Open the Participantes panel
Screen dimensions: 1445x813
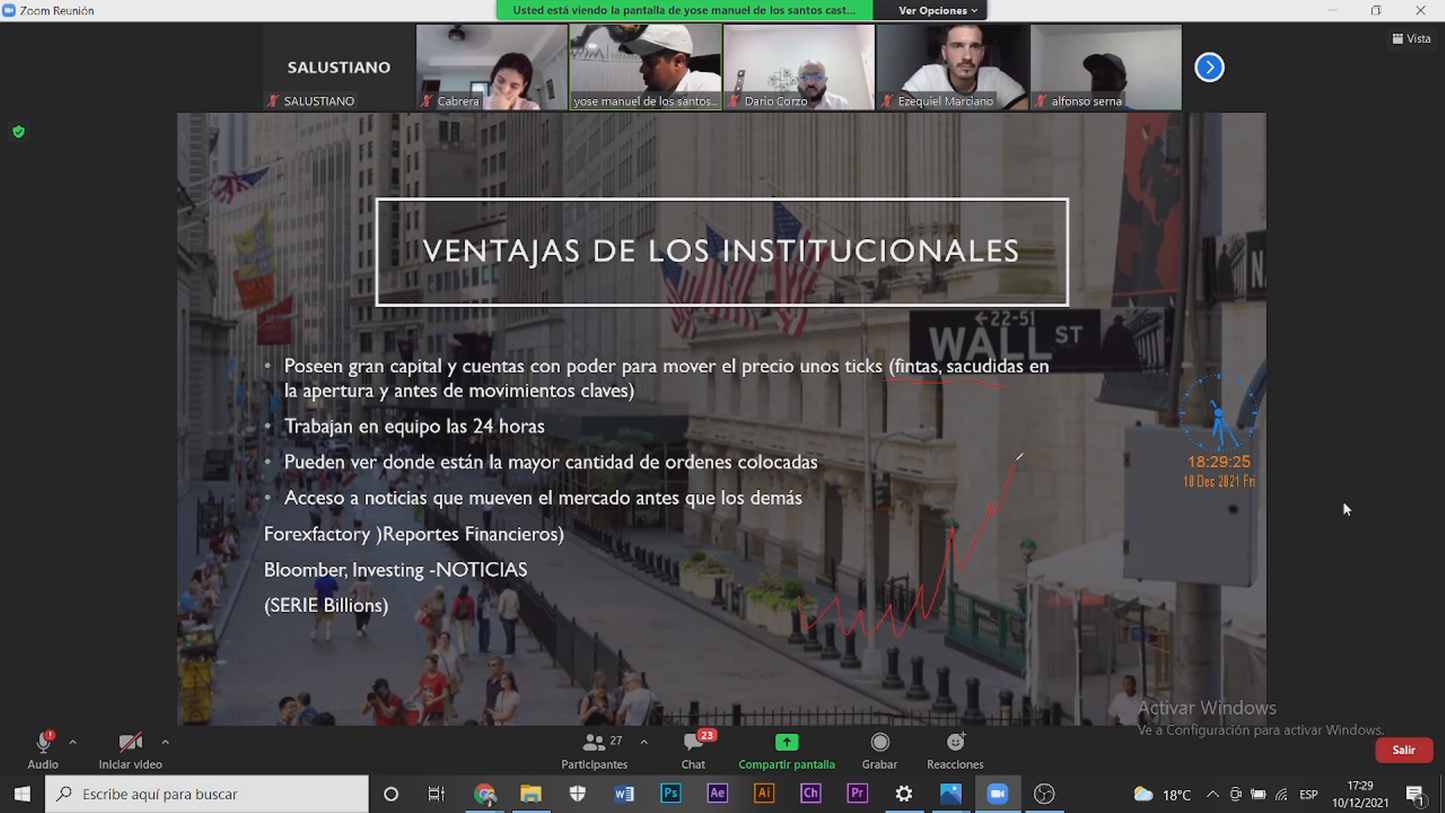tap(594, 749)
